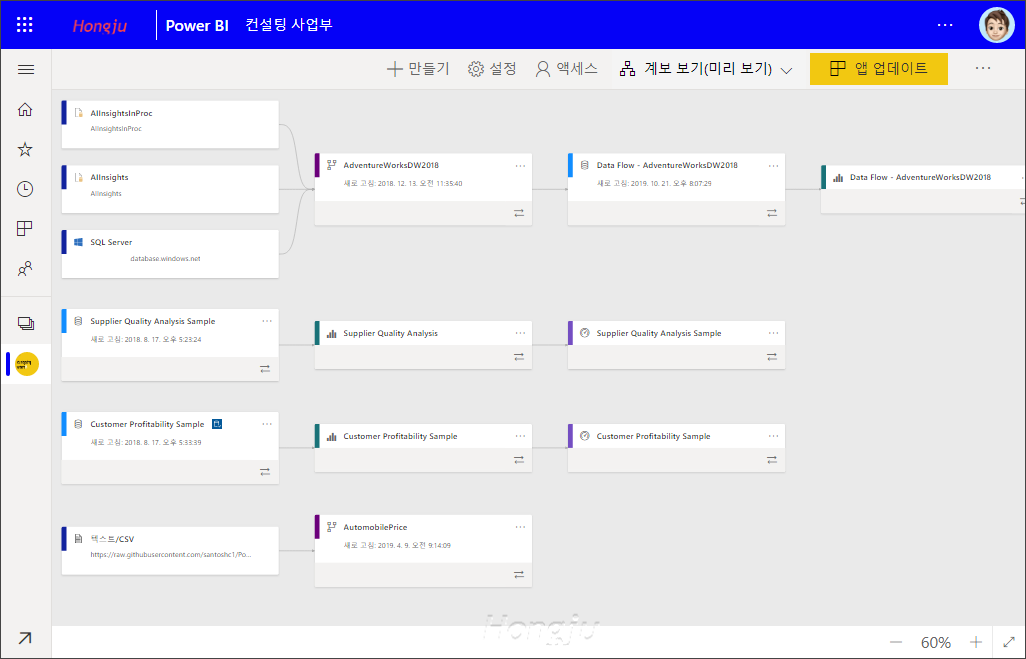
Task: Show lineage on AutomobilePrice dataflow card
Action: pyautogui.click(x=519, y=575)
